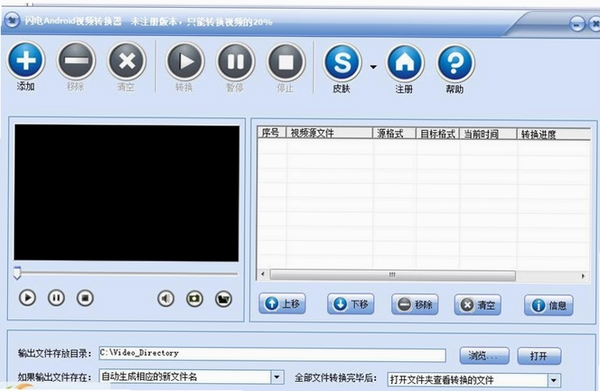
Task: Click the 移除 minus icon in top toolbar
Action: click(76, 60)
